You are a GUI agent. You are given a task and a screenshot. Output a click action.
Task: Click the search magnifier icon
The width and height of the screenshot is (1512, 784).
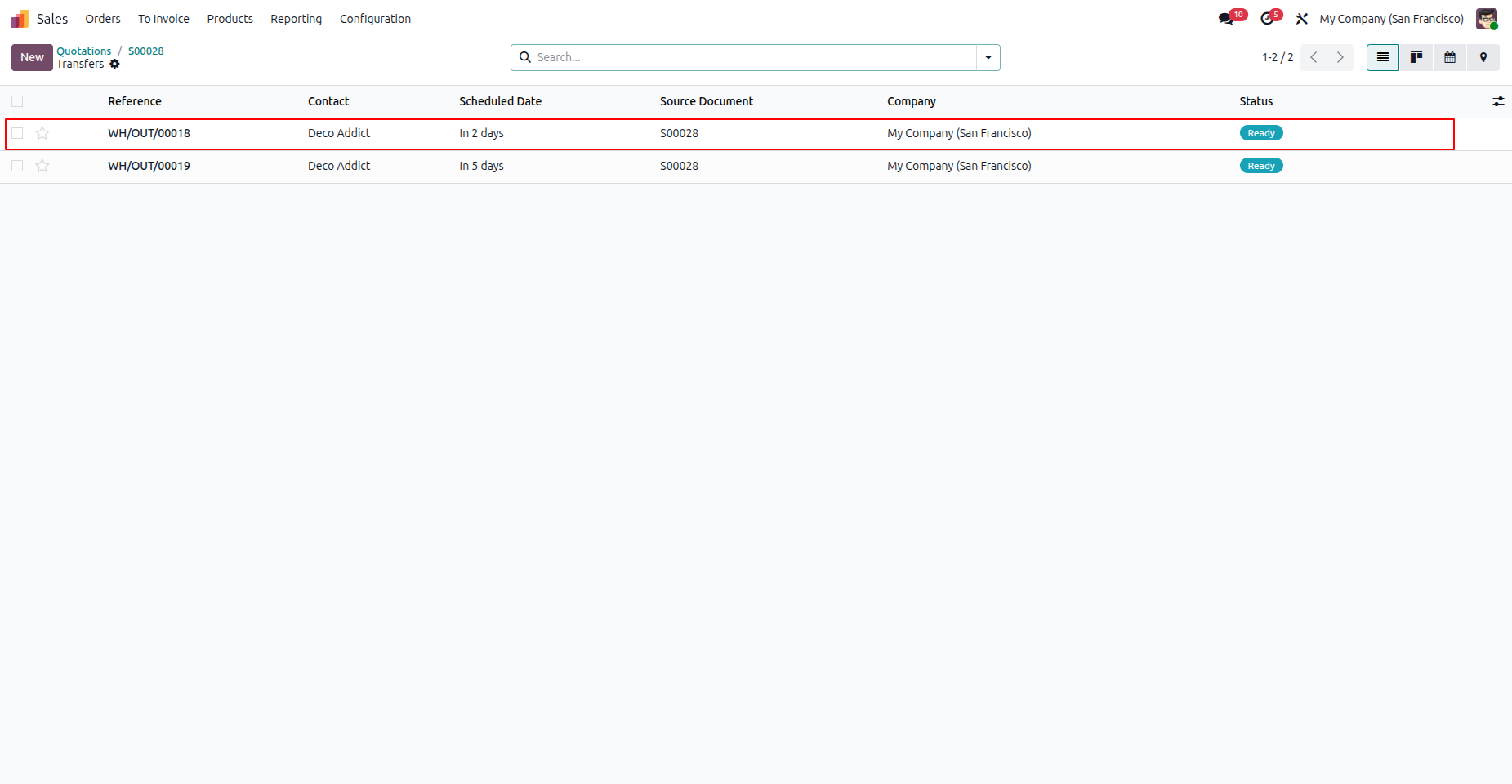coord(525,57)
